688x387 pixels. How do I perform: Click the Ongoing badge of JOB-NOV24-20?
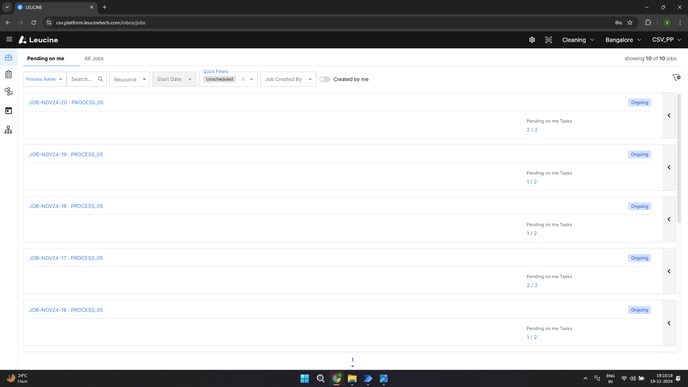point(639,103)
